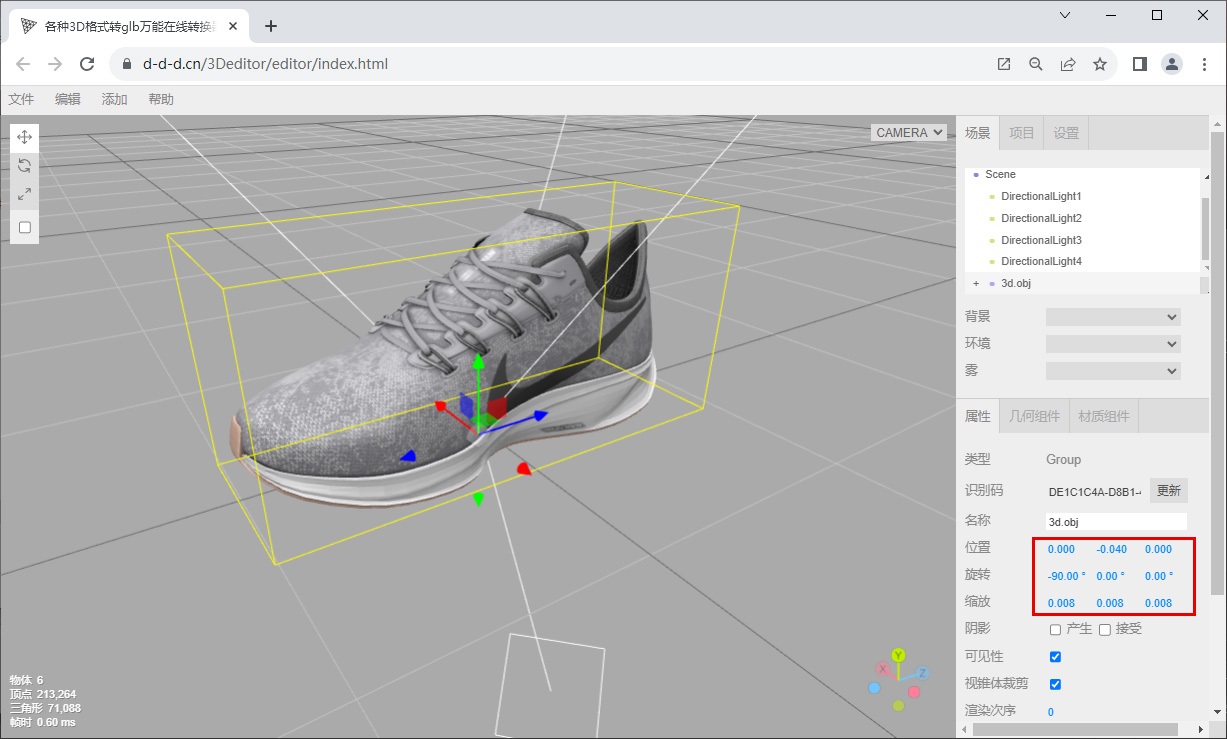Screen dimensions: 1227x739
Task: Open the 文件 (File) menu
Action: pyautogui.click(x=21, y=99)
